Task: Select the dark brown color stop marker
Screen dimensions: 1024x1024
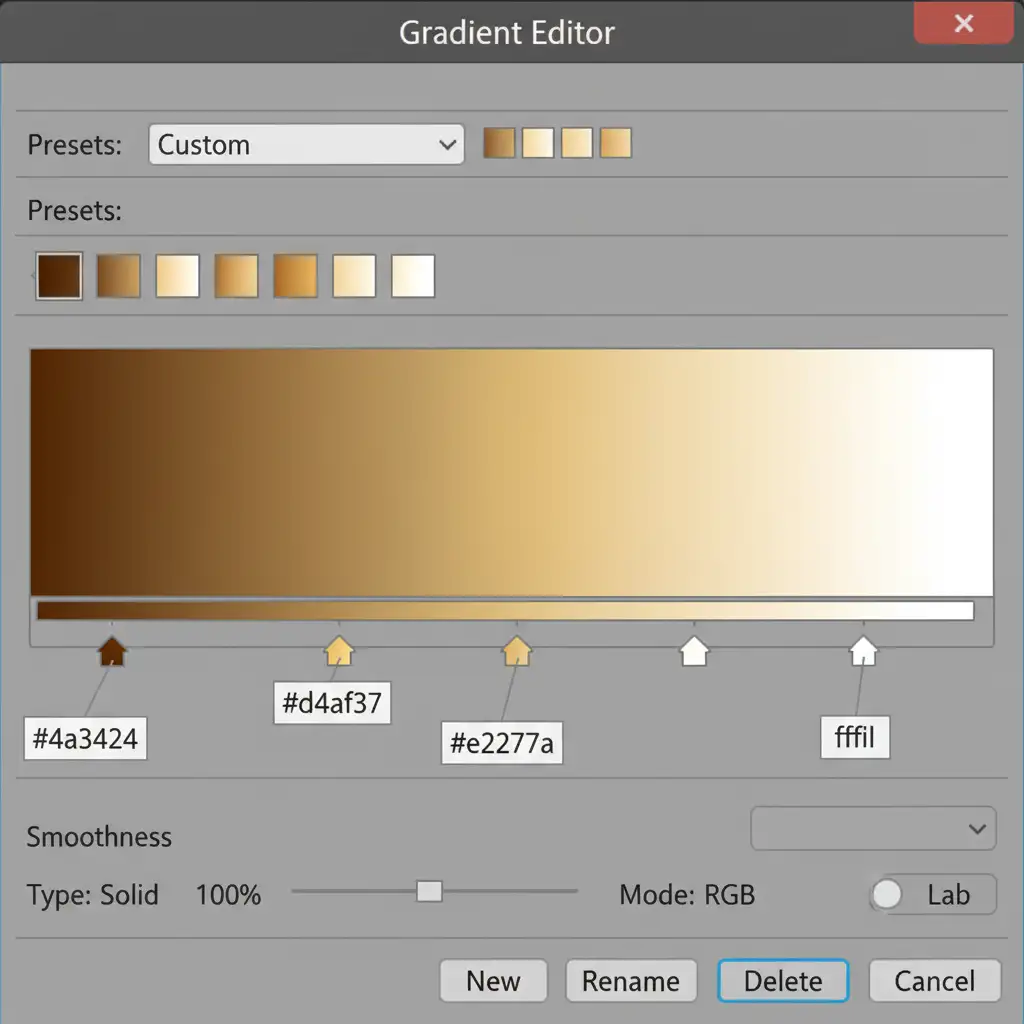Action: tap(113, 652)
